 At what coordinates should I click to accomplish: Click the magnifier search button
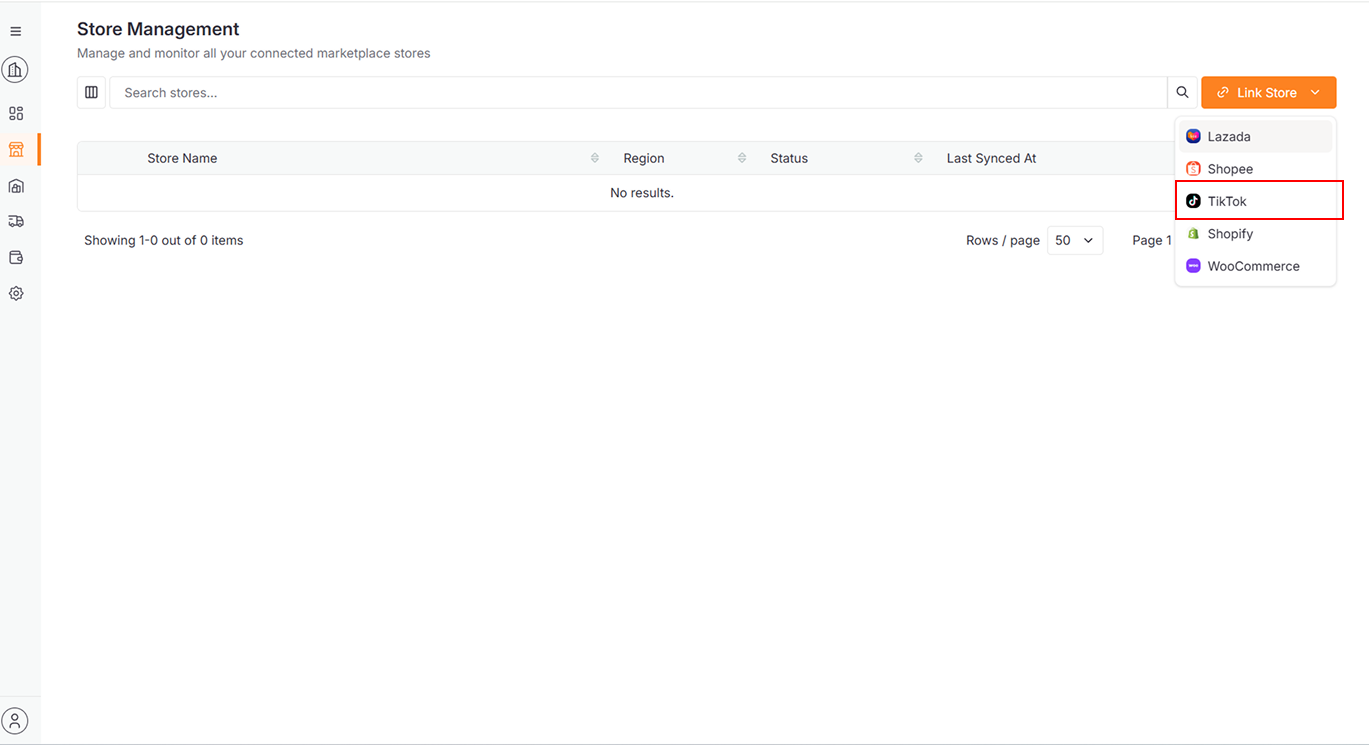[x=1182, y=93]
